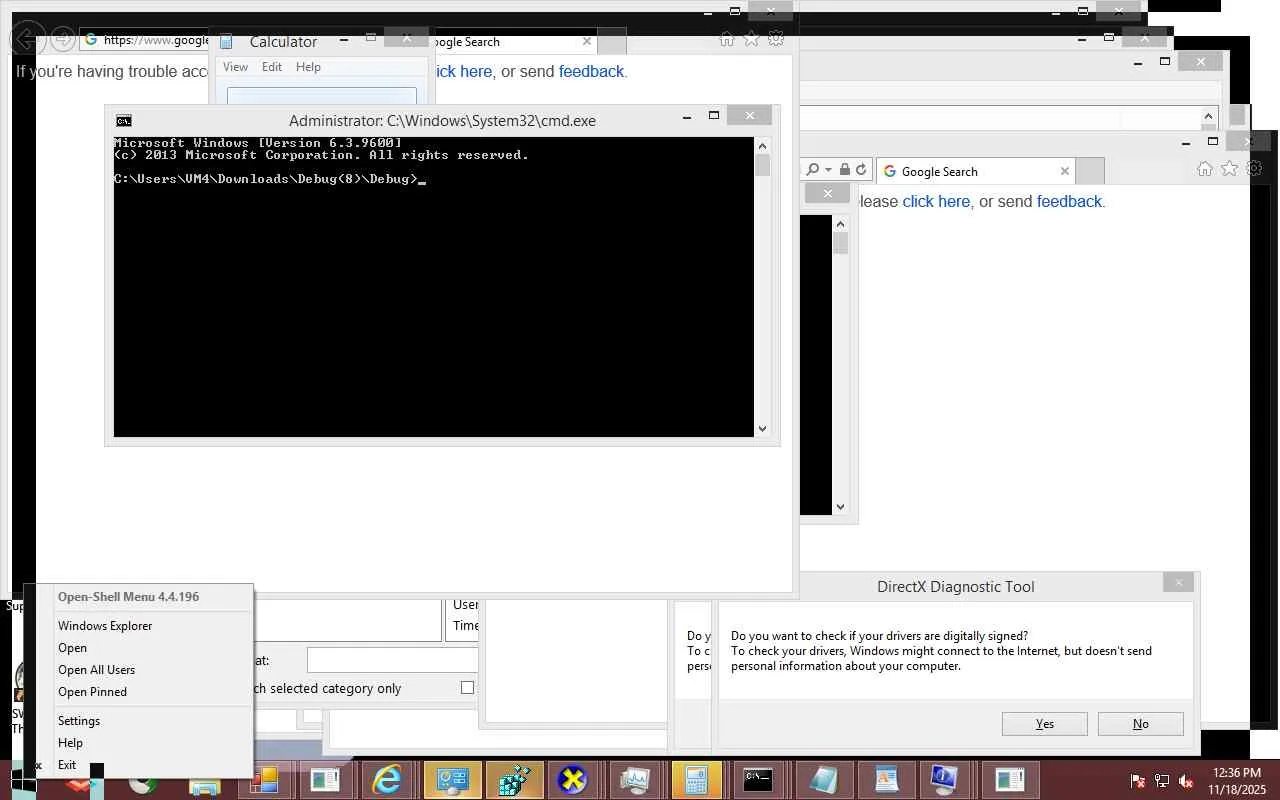Open Favorites star in the right browser window

pyautogui.click(x=1229, y=169)
